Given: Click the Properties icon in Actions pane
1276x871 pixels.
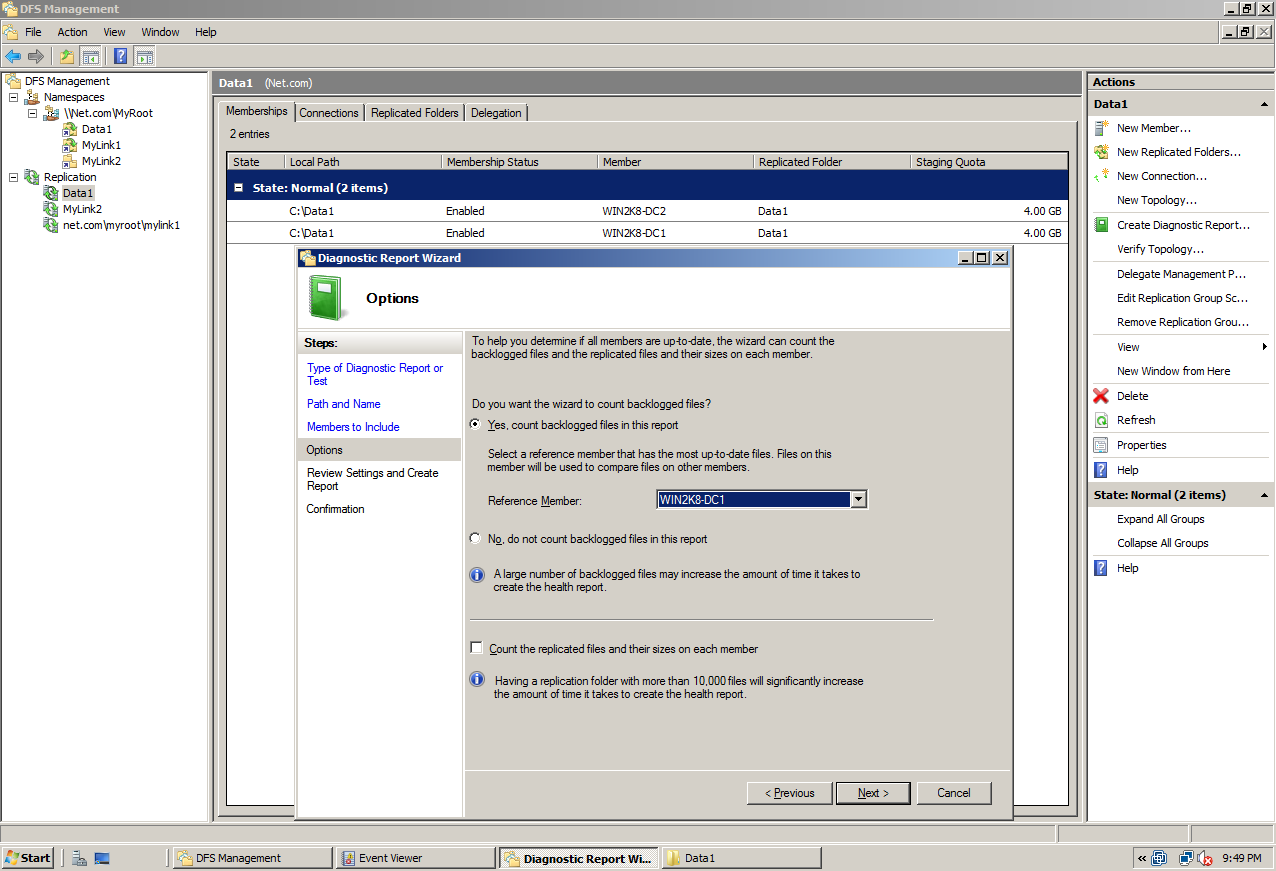Looking at the screenshot, I should click(x=1102, y=445).
